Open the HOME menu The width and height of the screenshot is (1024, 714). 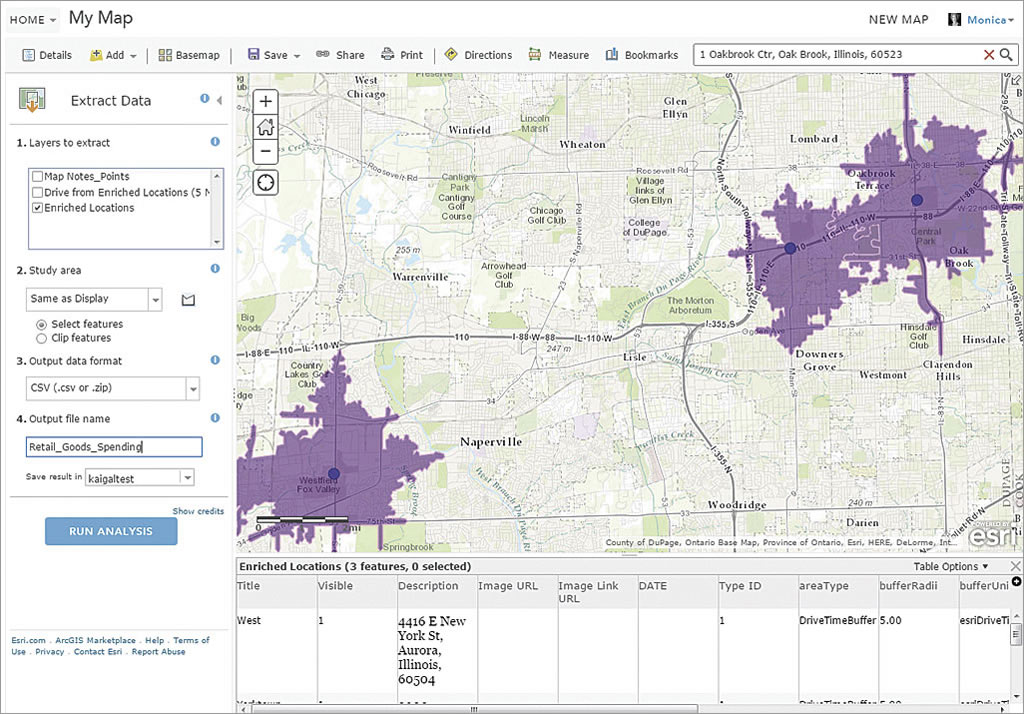click(x=33, y=20)
